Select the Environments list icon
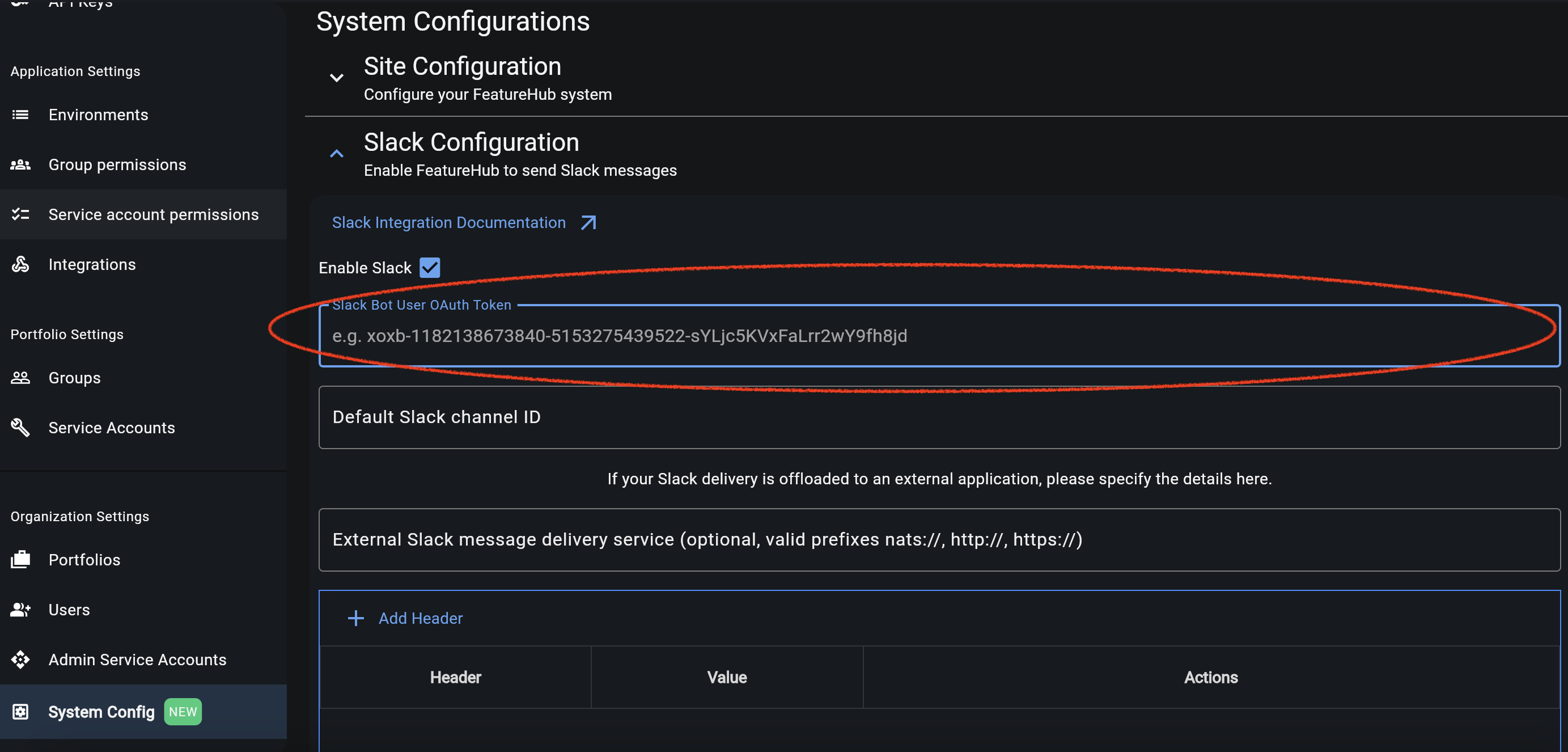 [x=20, y=115]
